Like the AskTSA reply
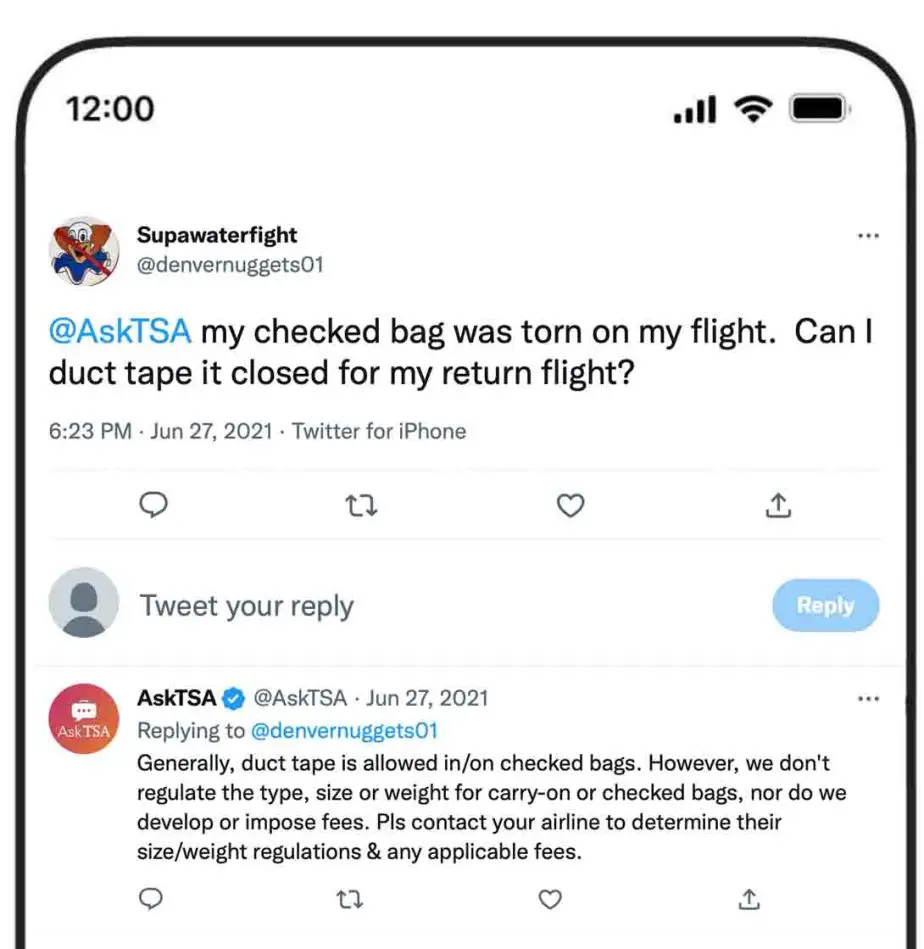 coord(550,899)
